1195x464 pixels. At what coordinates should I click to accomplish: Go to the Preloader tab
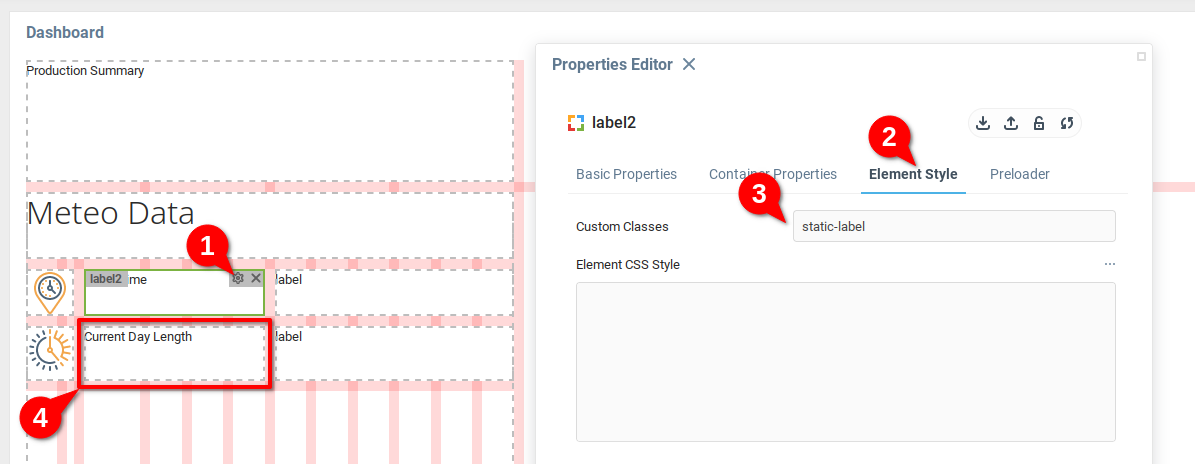pos(1019,174)
